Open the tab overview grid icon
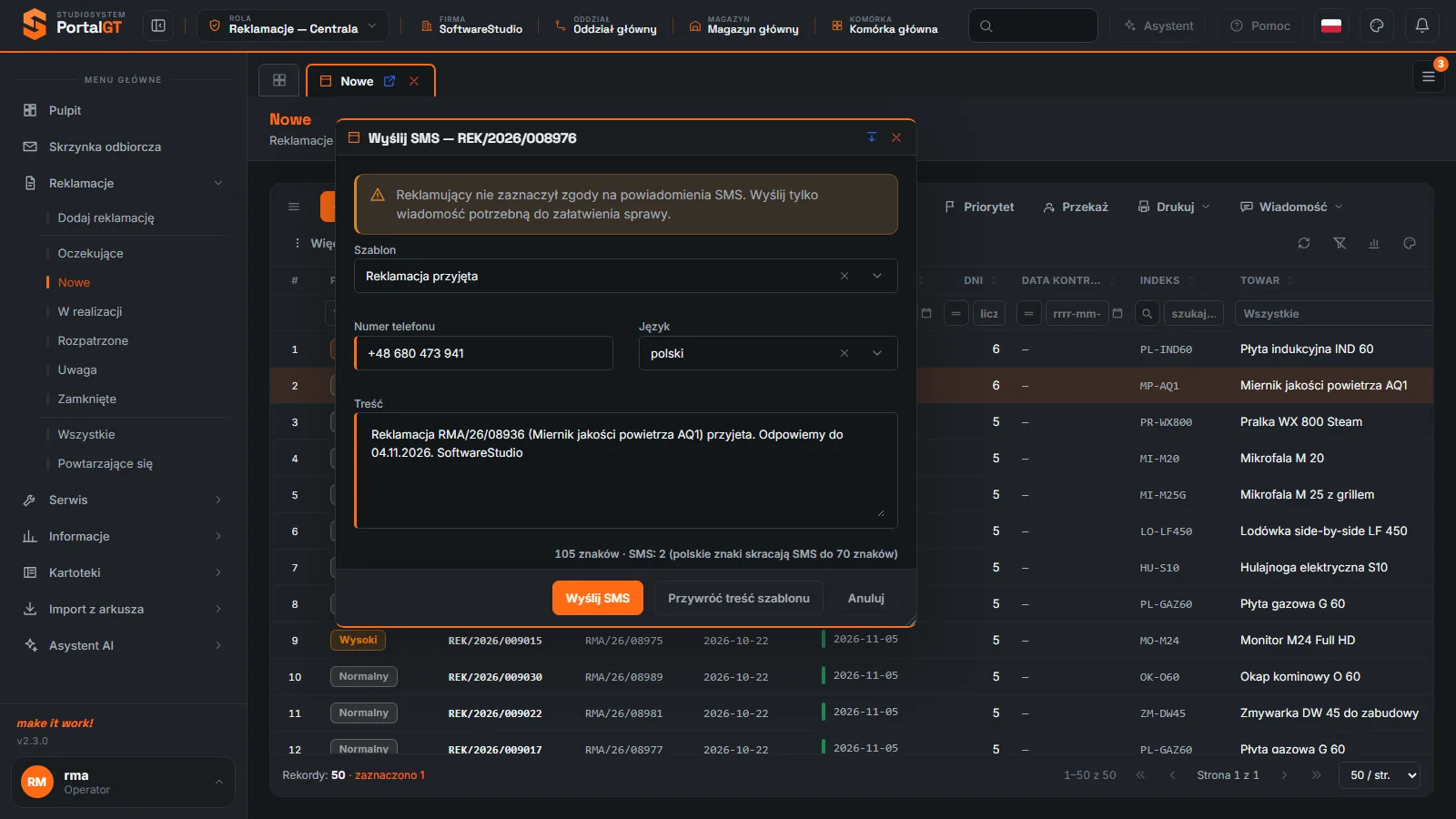1456x819 pixels. 279,80
